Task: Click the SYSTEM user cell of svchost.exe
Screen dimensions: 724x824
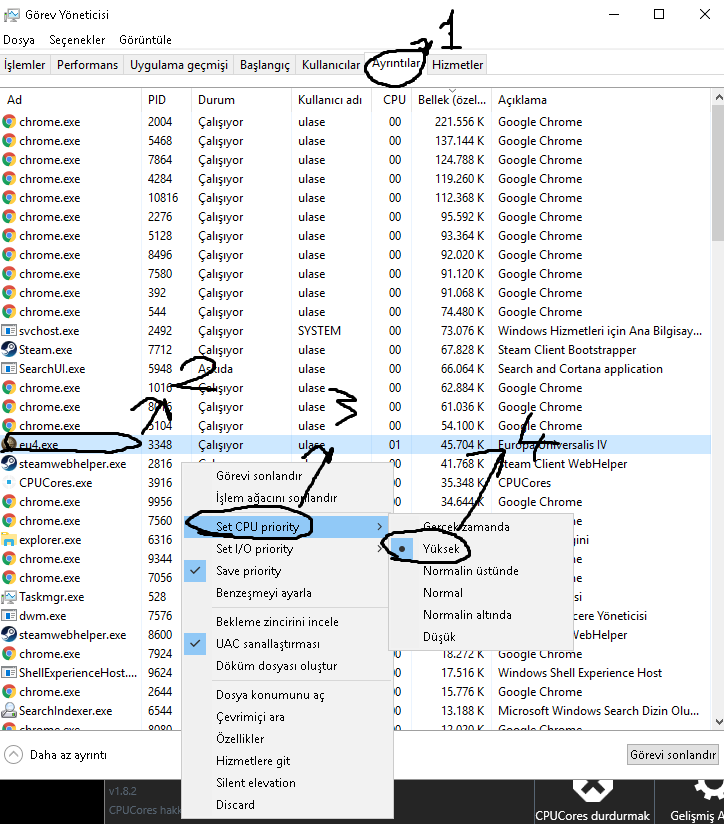Action: [x=319, y=331]
